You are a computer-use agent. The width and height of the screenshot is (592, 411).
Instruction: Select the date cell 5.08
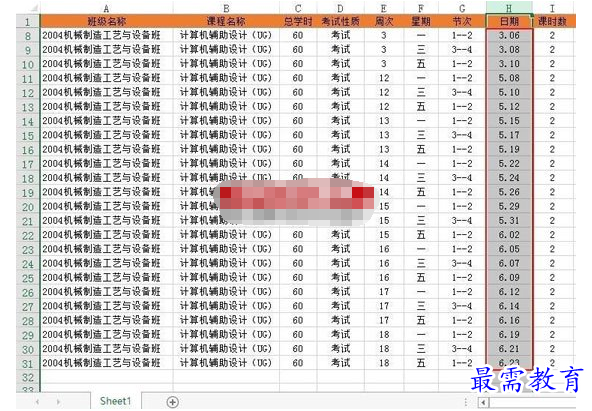point(509,78)
